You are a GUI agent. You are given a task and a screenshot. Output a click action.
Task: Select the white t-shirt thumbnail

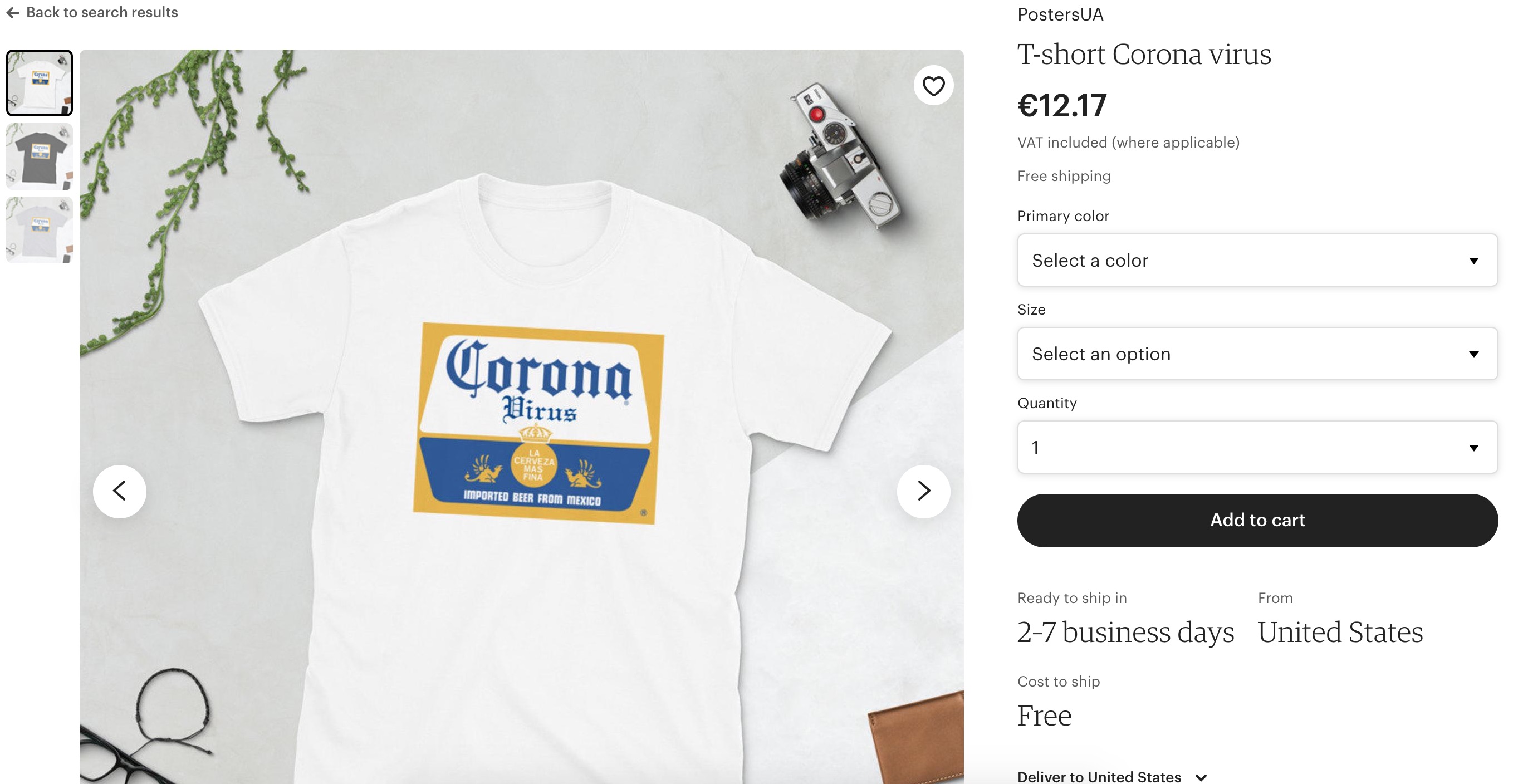pos(40,83)
